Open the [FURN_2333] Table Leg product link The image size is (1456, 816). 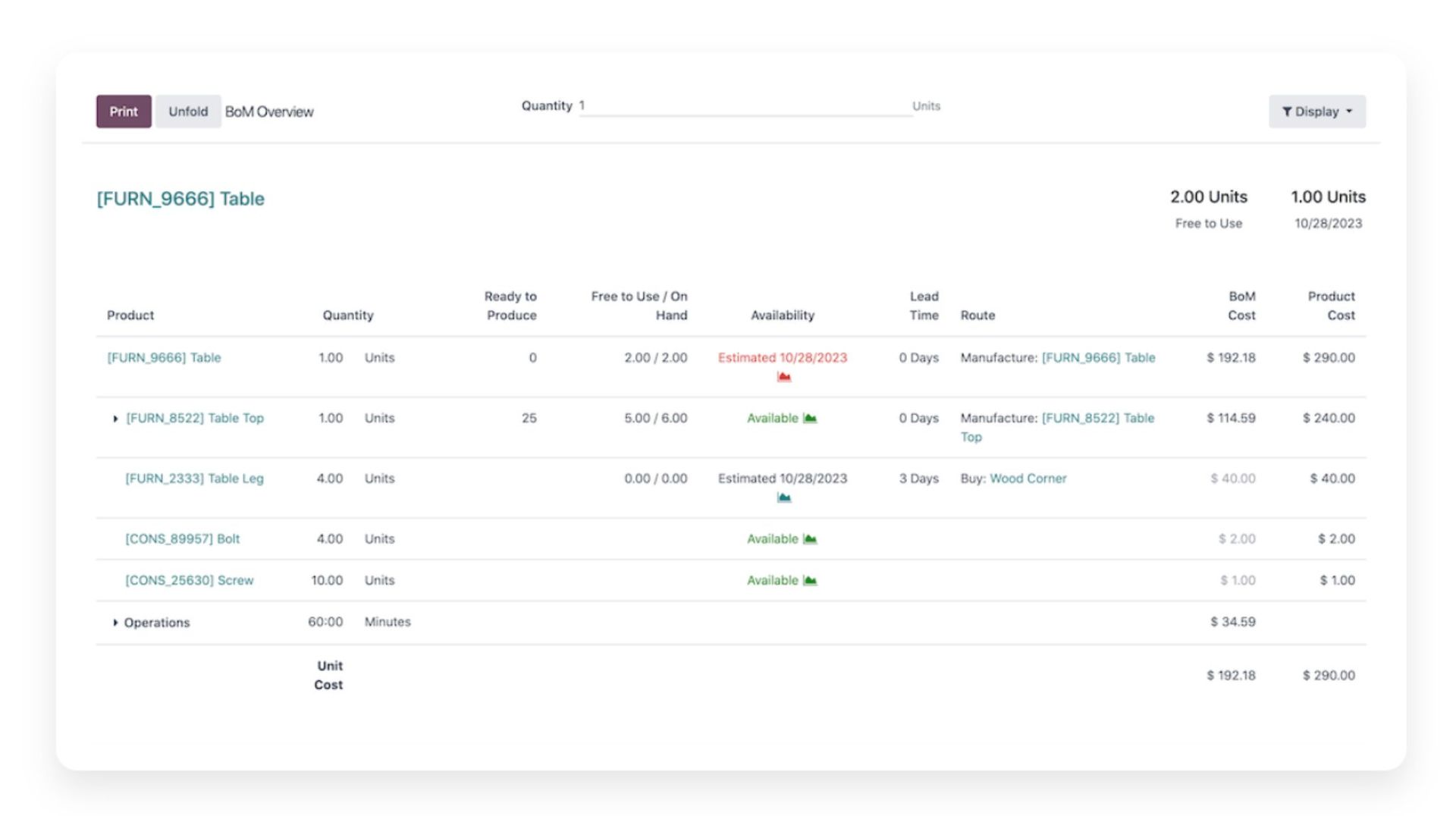click(194, 479)
